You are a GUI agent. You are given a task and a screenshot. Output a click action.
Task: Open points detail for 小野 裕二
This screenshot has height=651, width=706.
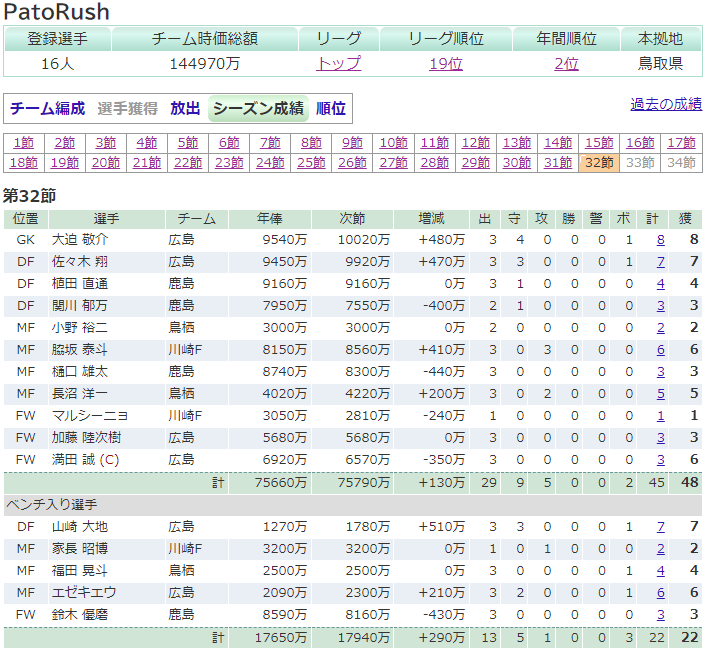tap(661, 328)
